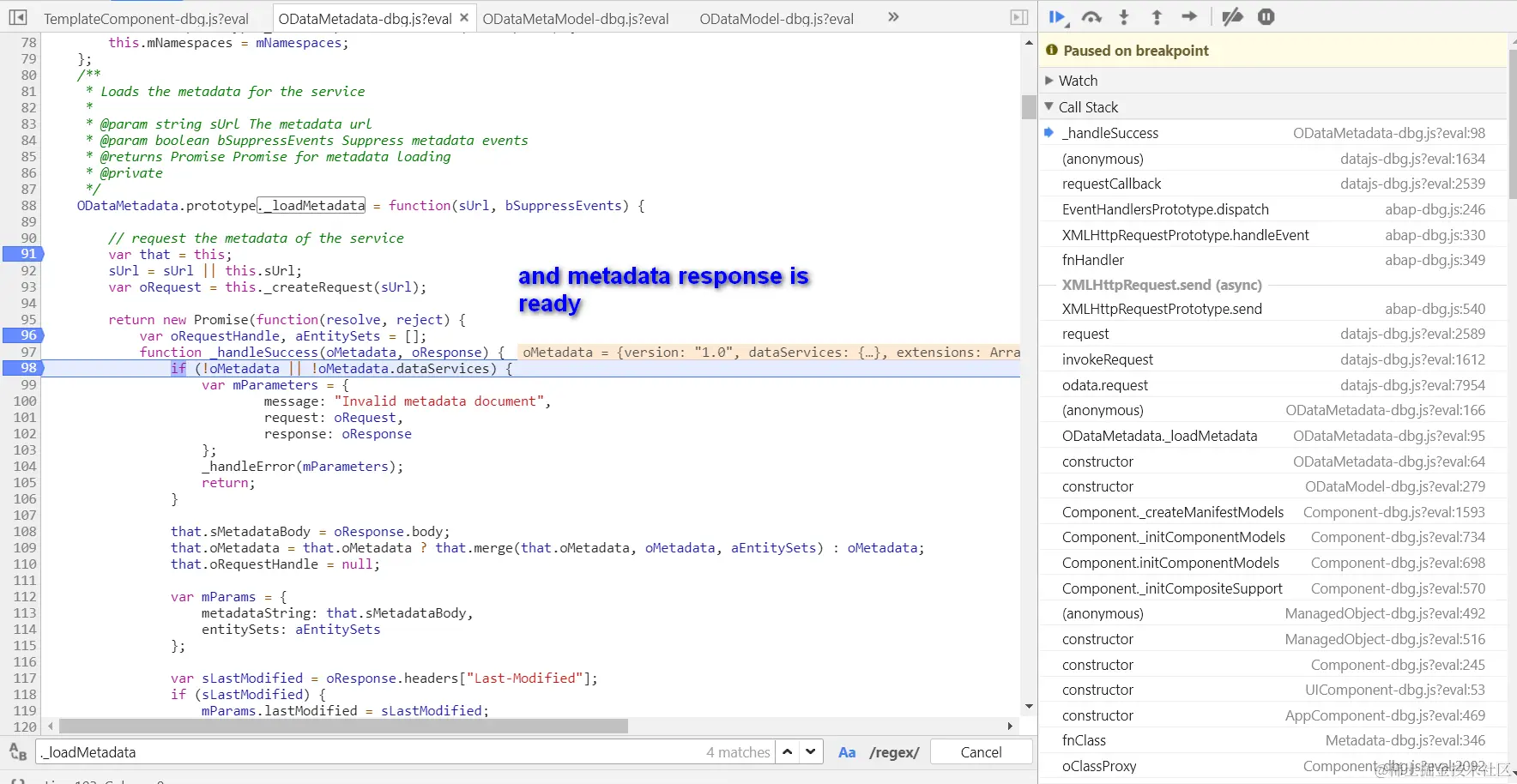The image size is (1517, 784).
Task: Switch to TemplateComponent-dbg.js?eval tab
Action: [146, 18]
